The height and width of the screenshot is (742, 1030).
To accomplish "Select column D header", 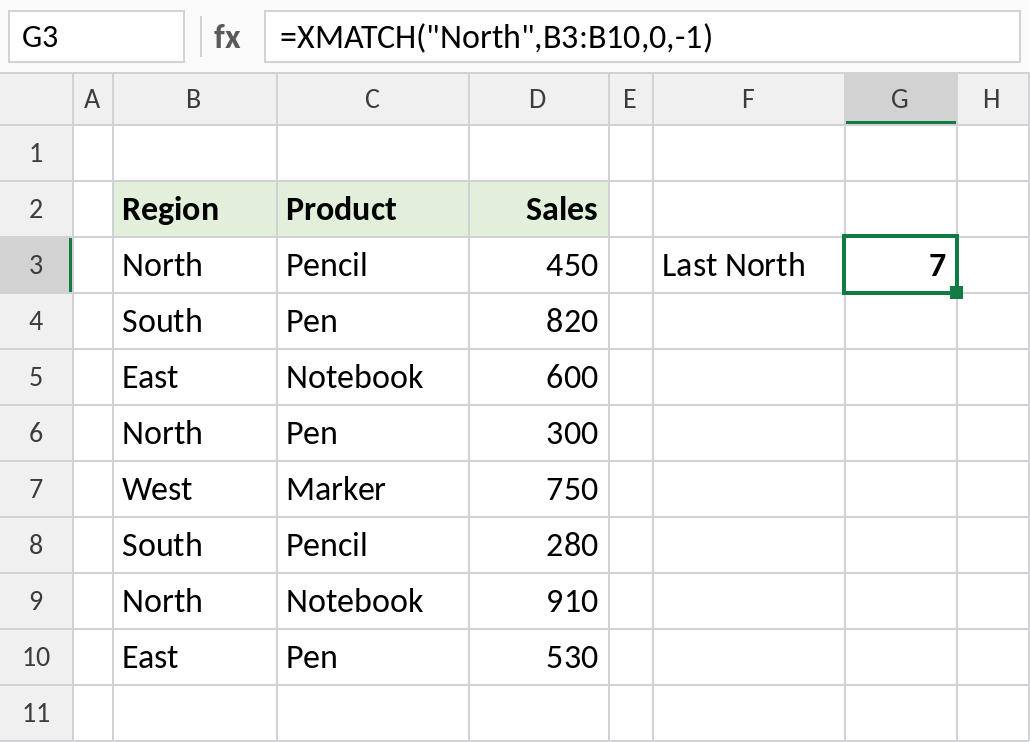I will (x=539, y=99).
